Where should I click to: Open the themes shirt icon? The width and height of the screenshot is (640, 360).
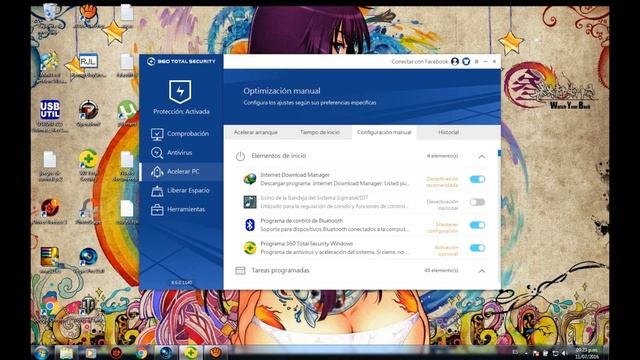click(466, 62)
